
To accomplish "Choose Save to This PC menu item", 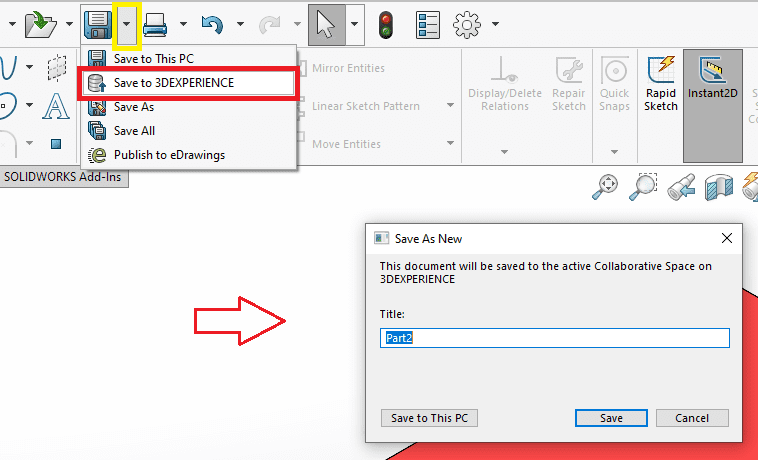I will point(189,58).
